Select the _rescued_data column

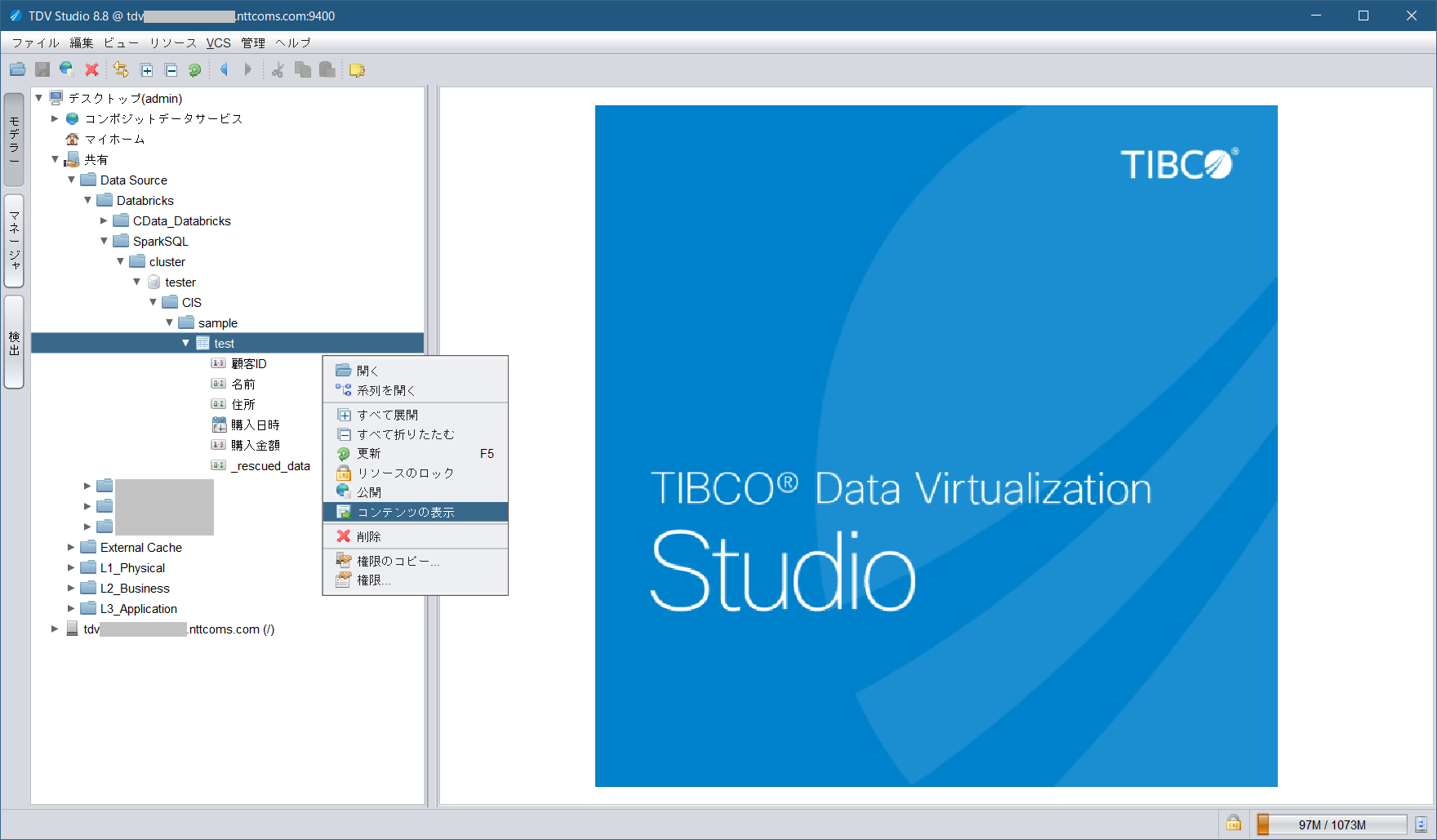270,465
